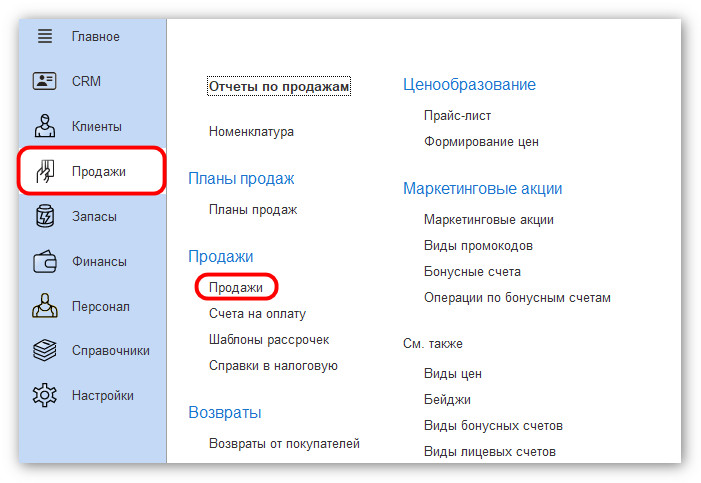The width and height of the screenshot is (701, 483).
Task: Select the Продажи sidebar section label
Action: tap(99, 172)
